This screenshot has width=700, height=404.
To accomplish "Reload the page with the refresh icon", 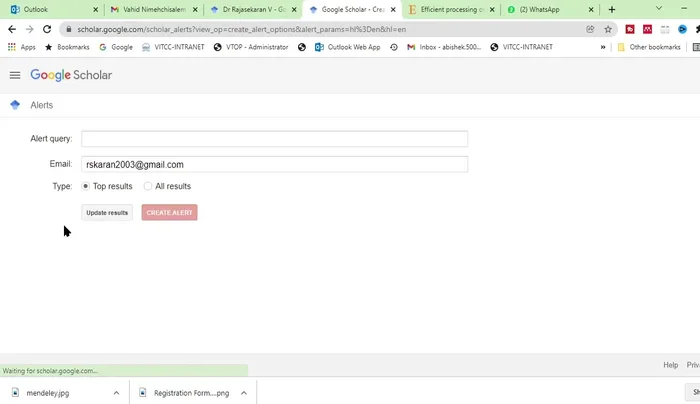I will [47, 29].
